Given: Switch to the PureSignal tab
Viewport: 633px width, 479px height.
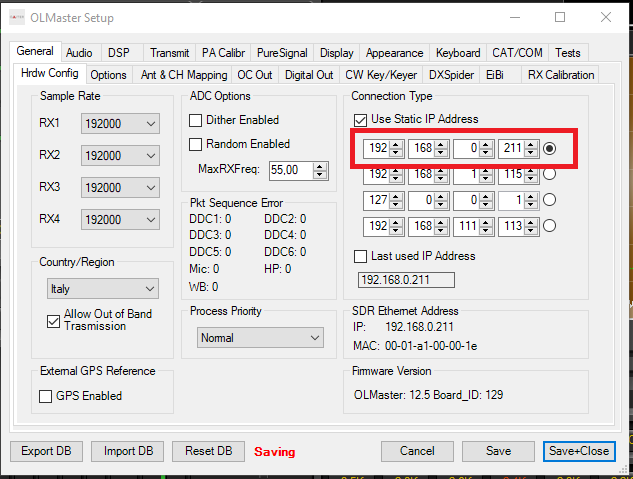Looking at the screenshot, I should tap(282, 53).
